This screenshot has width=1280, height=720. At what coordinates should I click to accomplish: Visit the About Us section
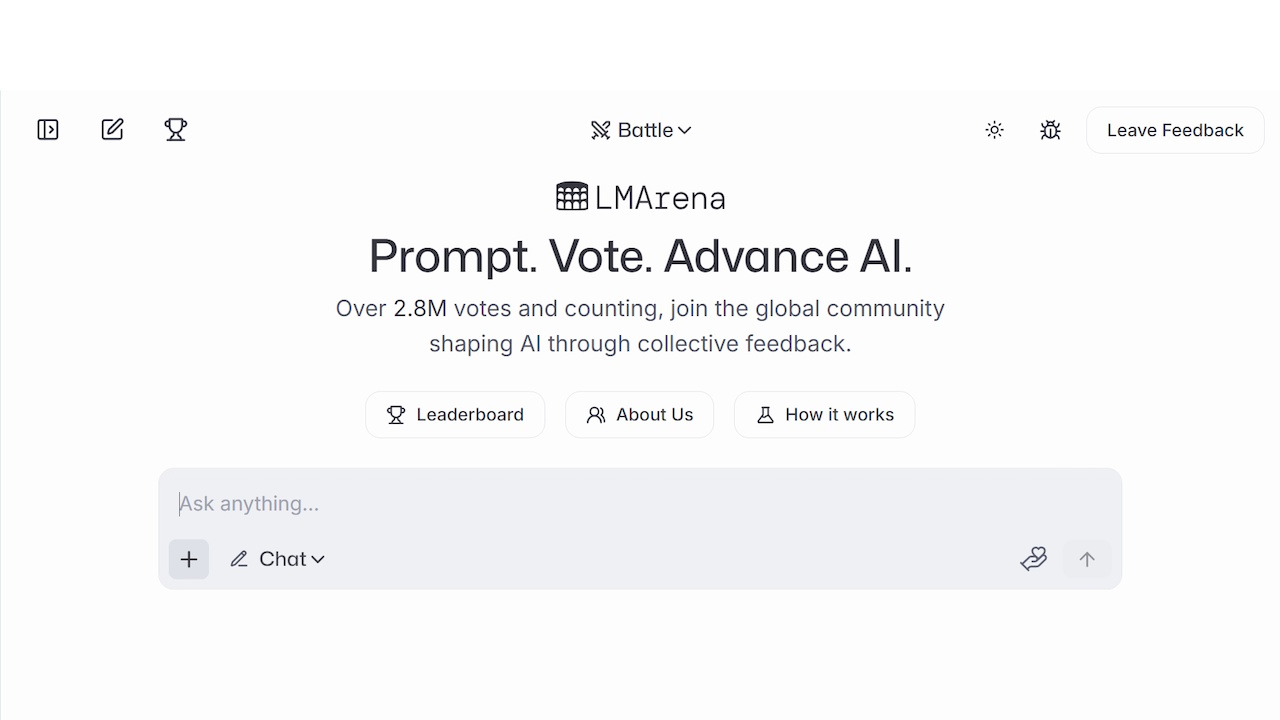point(639,414)
